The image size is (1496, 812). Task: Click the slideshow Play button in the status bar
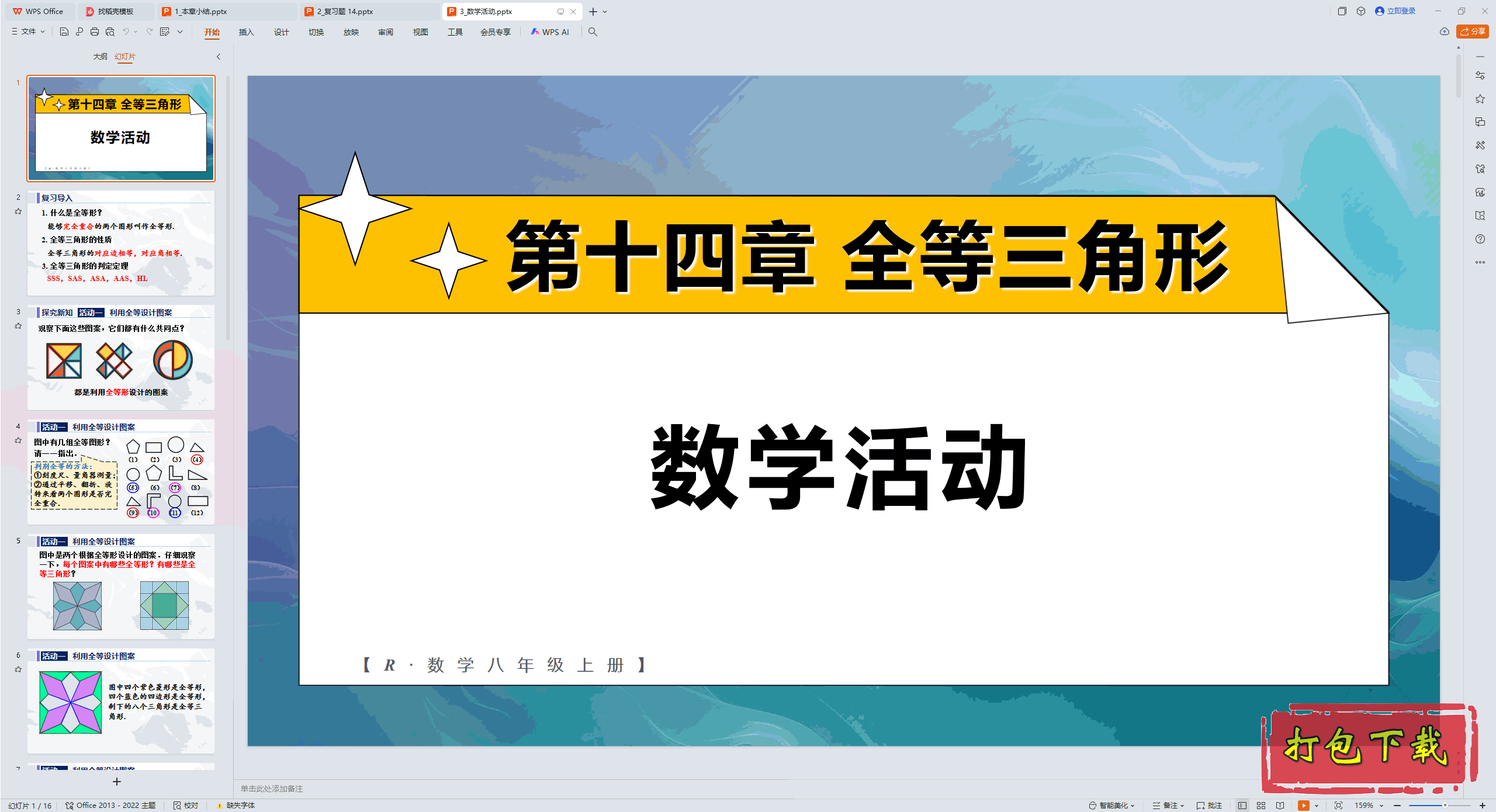(x=1304, y=805)
